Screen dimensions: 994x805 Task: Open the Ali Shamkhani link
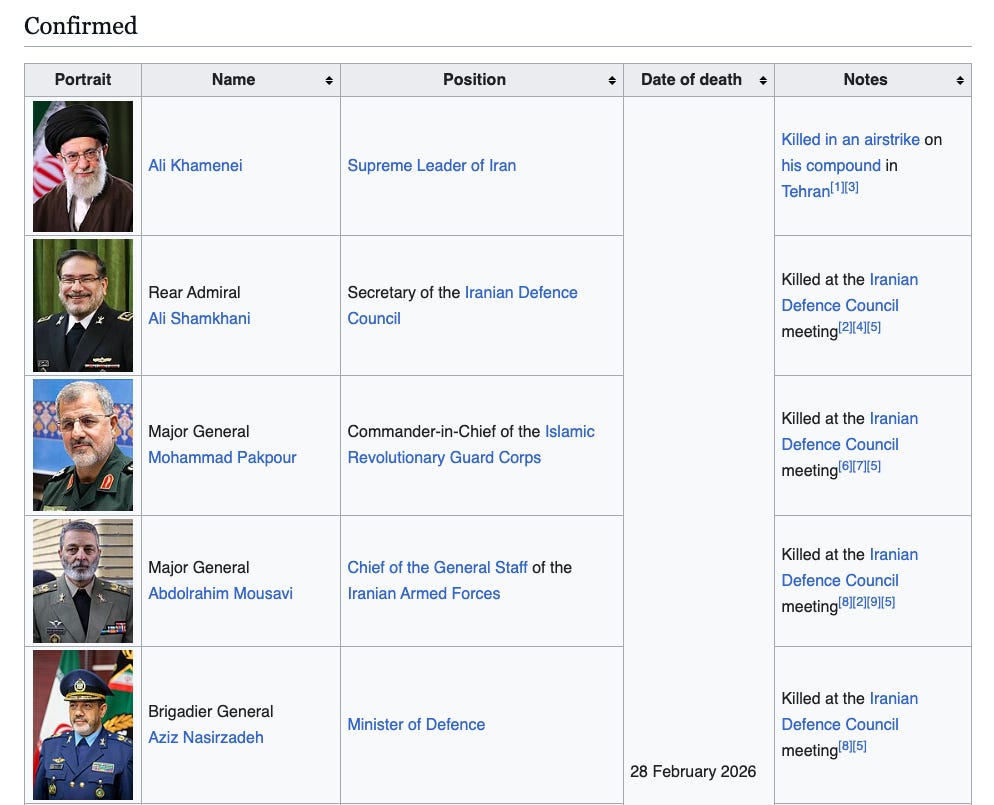(199, 318)
